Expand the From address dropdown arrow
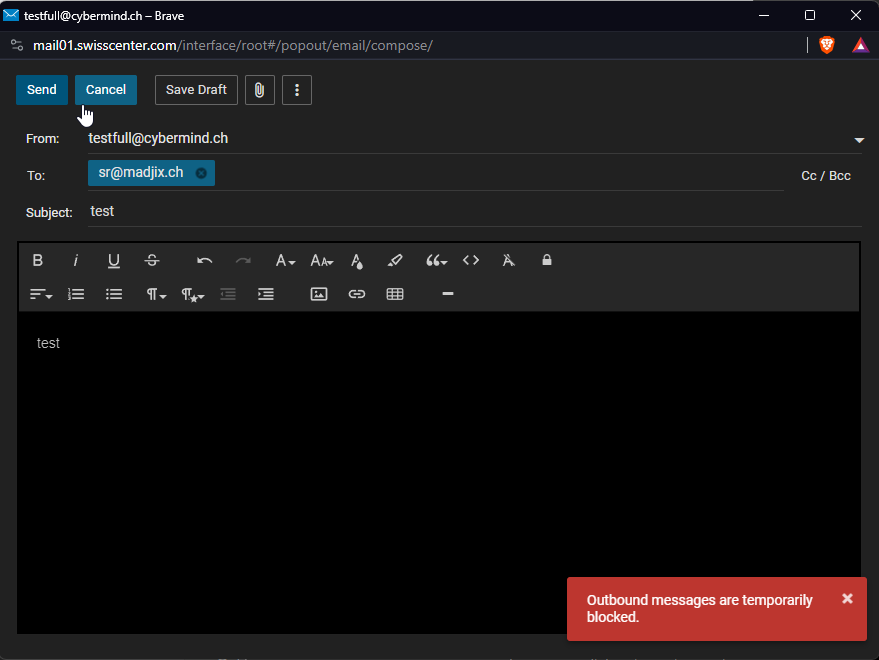Screen dimensions: 879x660 point(859,140)
